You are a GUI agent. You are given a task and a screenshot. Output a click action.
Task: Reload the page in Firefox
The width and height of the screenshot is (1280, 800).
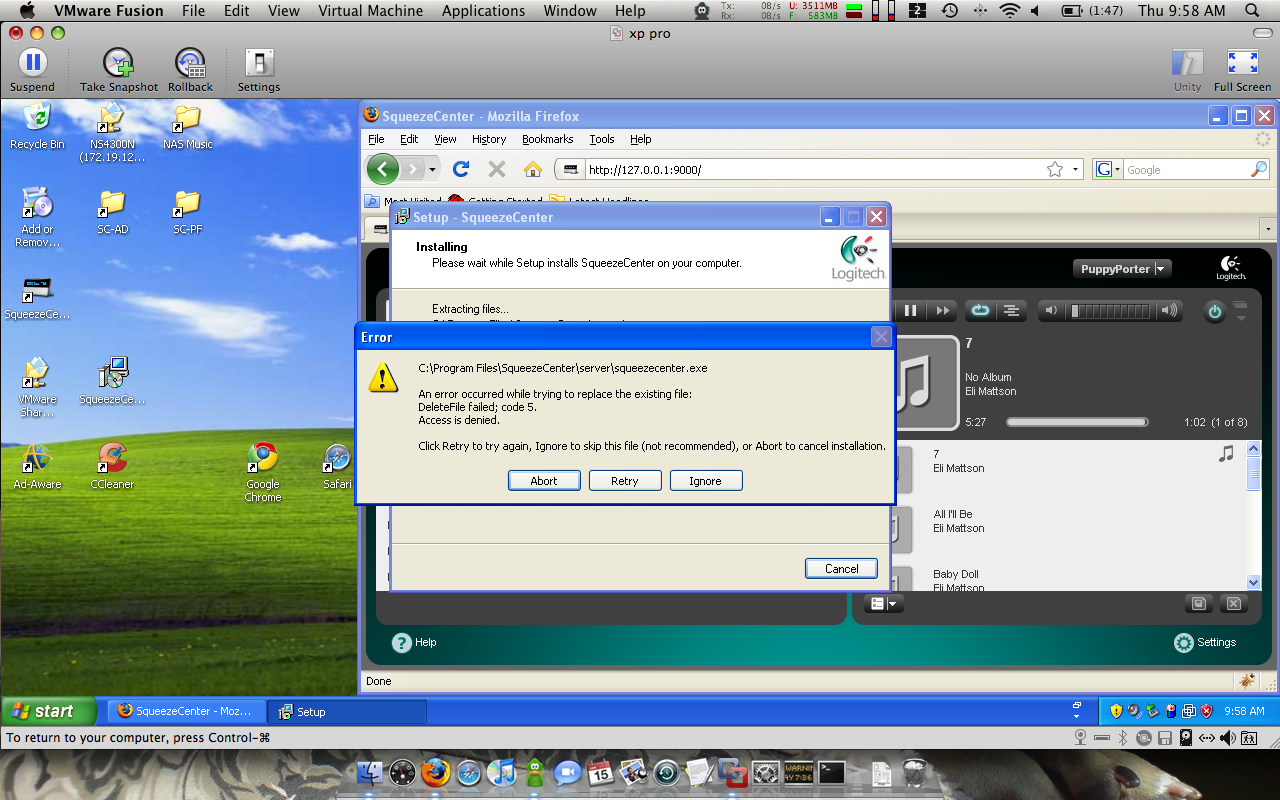click(x=461, y=169)
